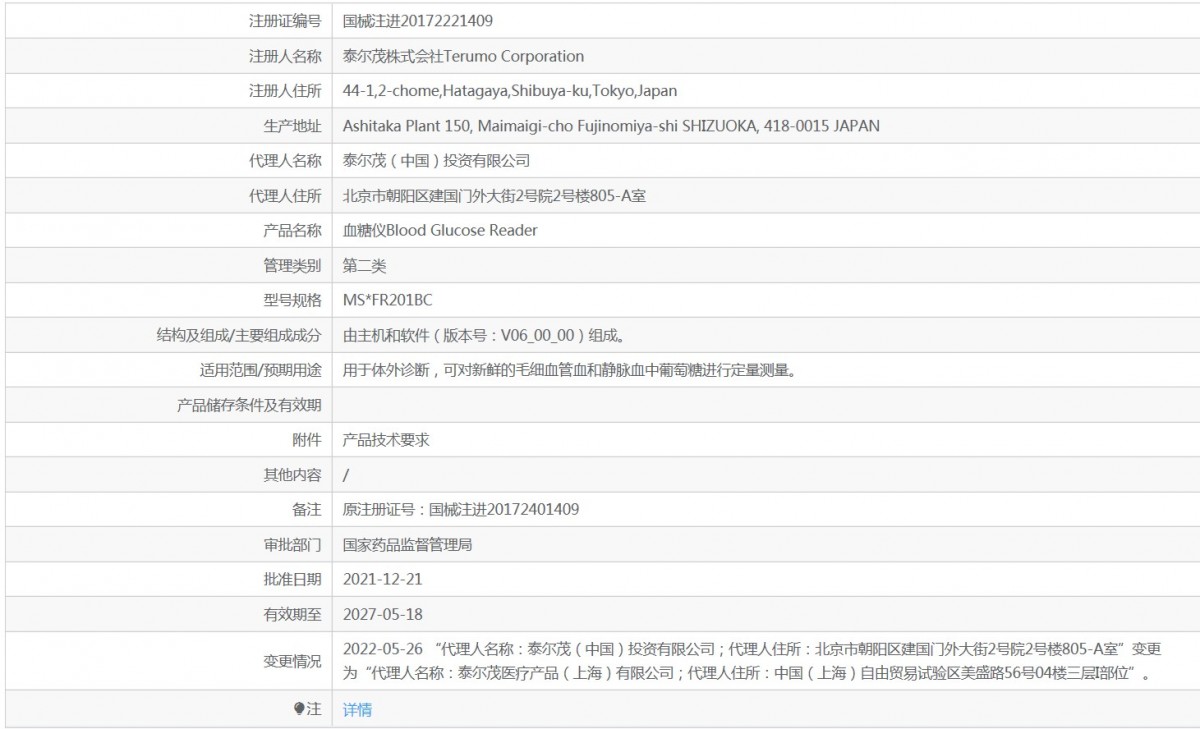Viewport: 1200px width, 729px height.
Task: Select 国家药品监督管理局 approval department
Action: (x=407, y=545)
